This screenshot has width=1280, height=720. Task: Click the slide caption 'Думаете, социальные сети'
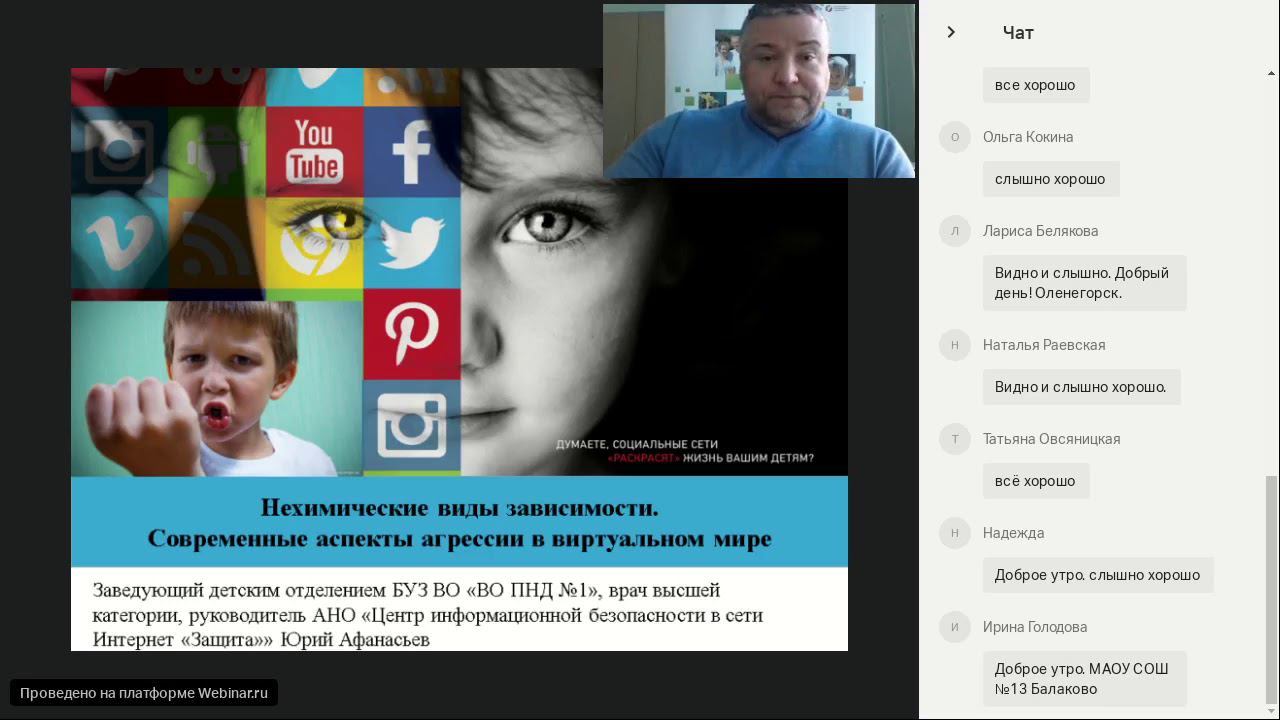coord(637,444)
